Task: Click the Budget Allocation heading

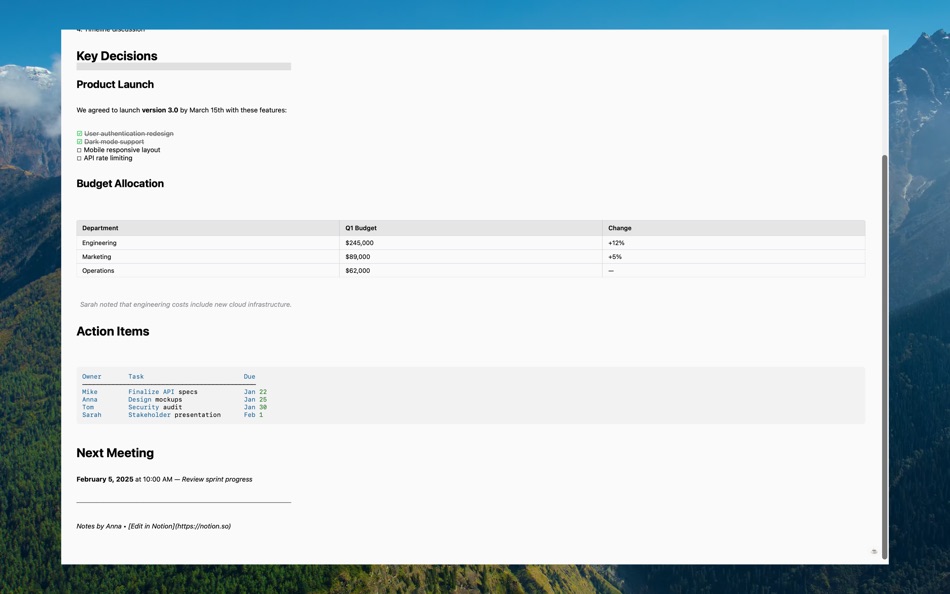Action: [x=120, y=184]
